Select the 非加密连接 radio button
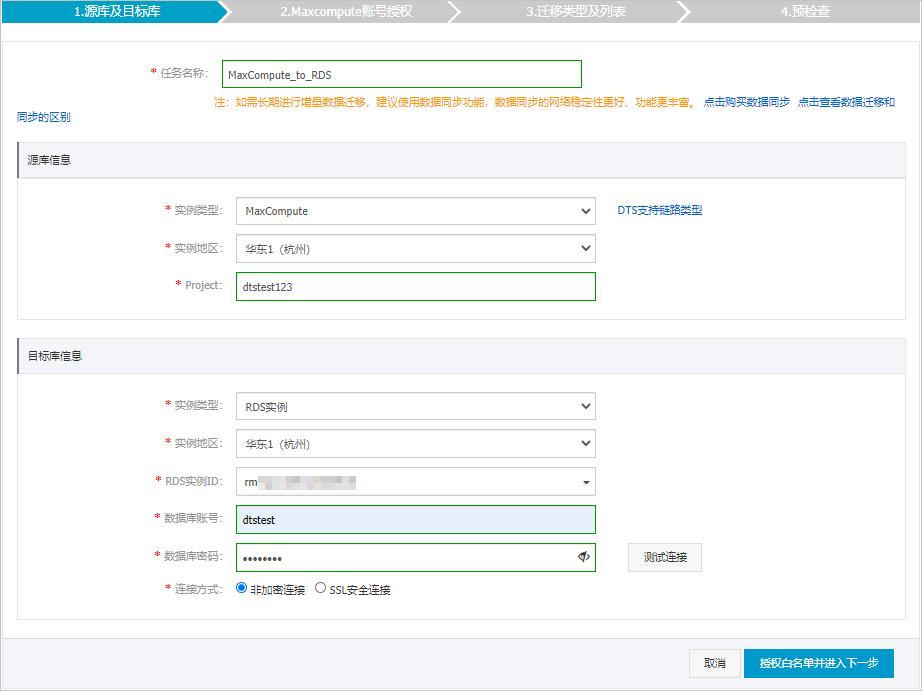Viewport: 922px width, 691px height. pos(241,588)
